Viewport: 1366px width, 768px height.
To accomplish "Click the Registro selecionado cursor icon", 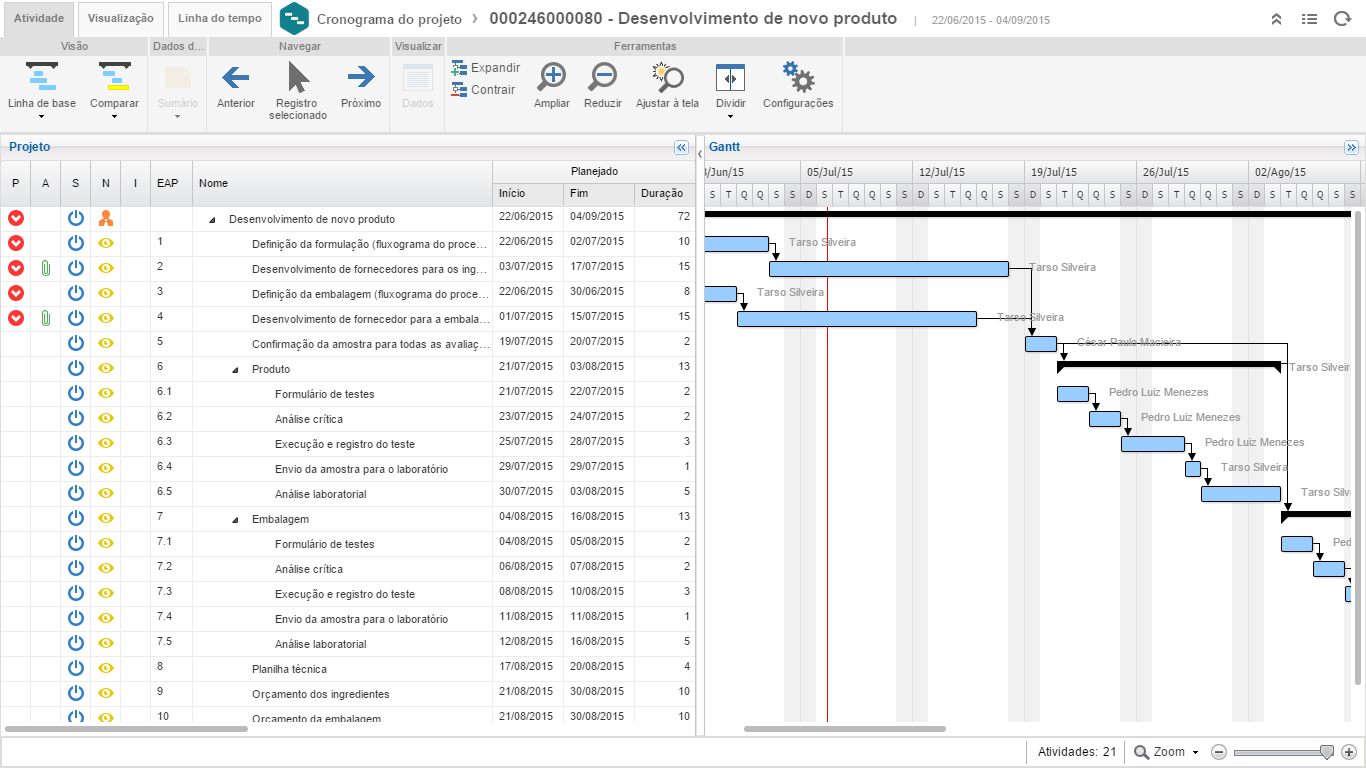I will 298,77.
